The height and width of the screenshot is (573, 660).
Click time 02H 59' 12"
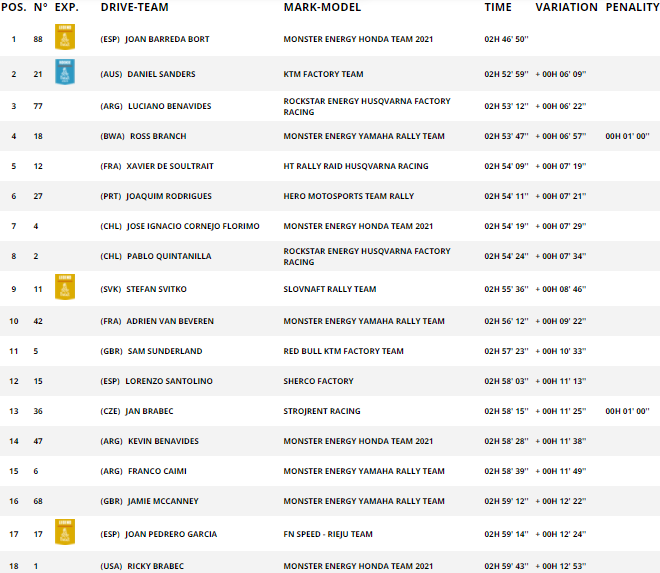[x=506, y=501]
